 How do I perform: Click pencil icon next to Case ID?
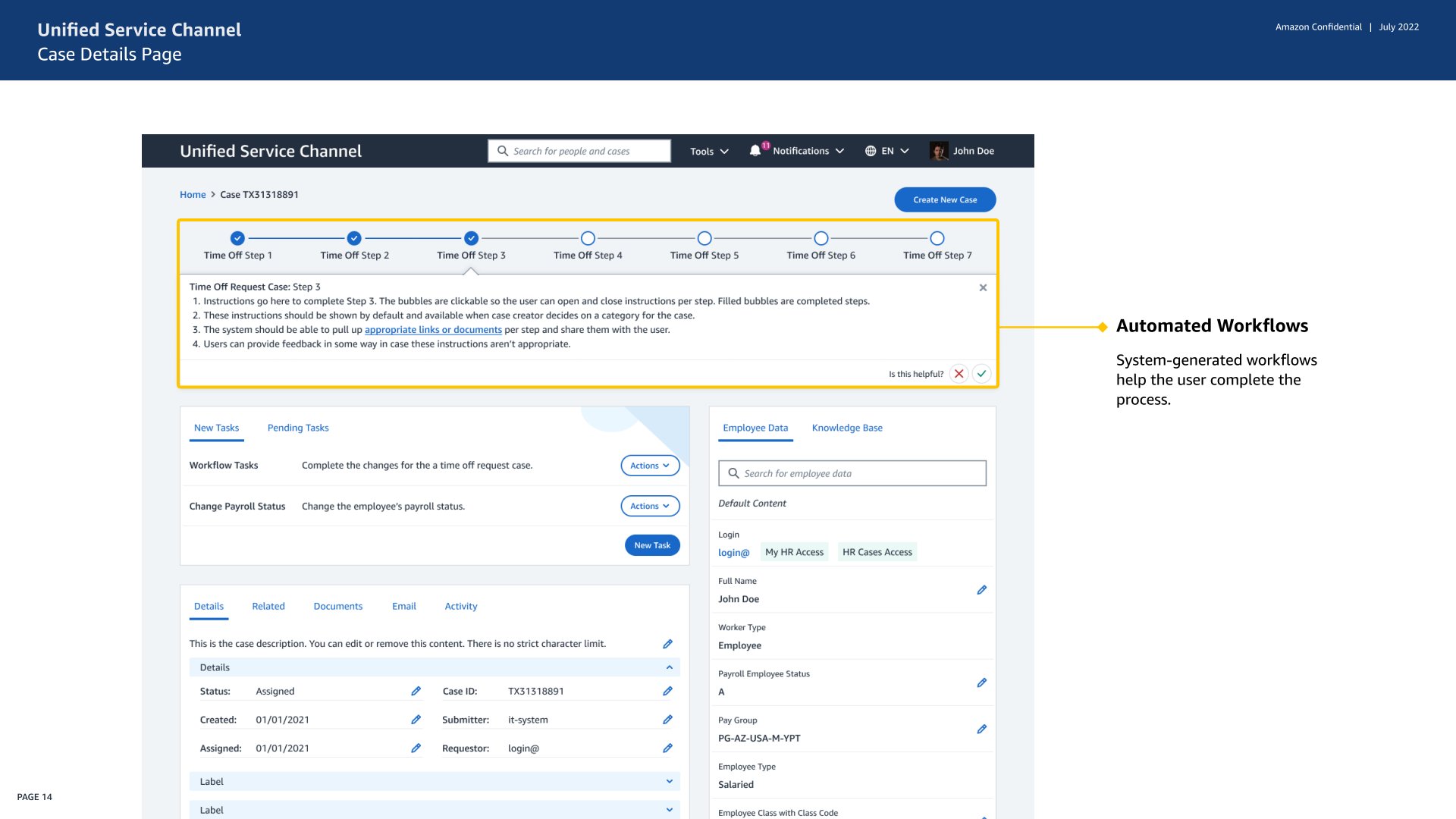(667, 691)
